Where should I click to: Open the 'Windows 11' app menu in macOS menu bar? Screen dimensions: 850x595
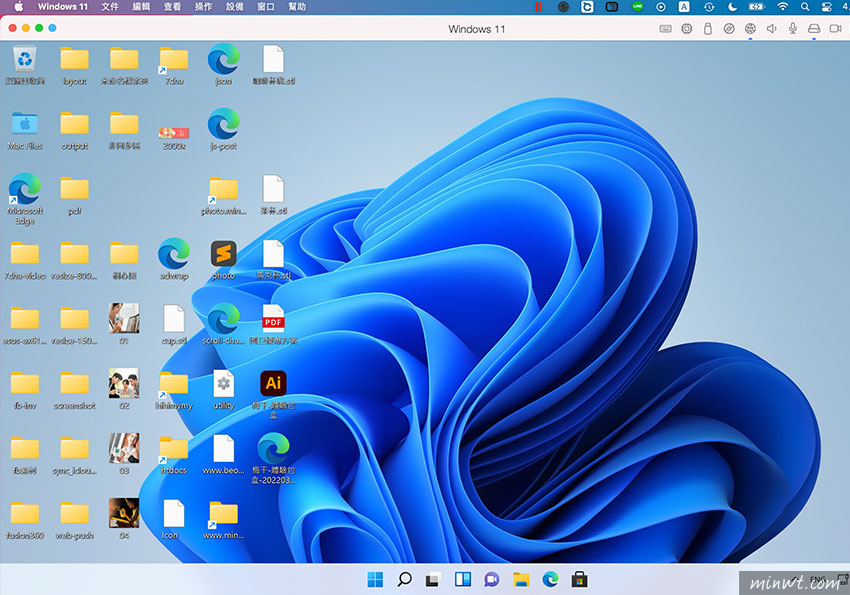pyautogui.click(x=62, y=7)
